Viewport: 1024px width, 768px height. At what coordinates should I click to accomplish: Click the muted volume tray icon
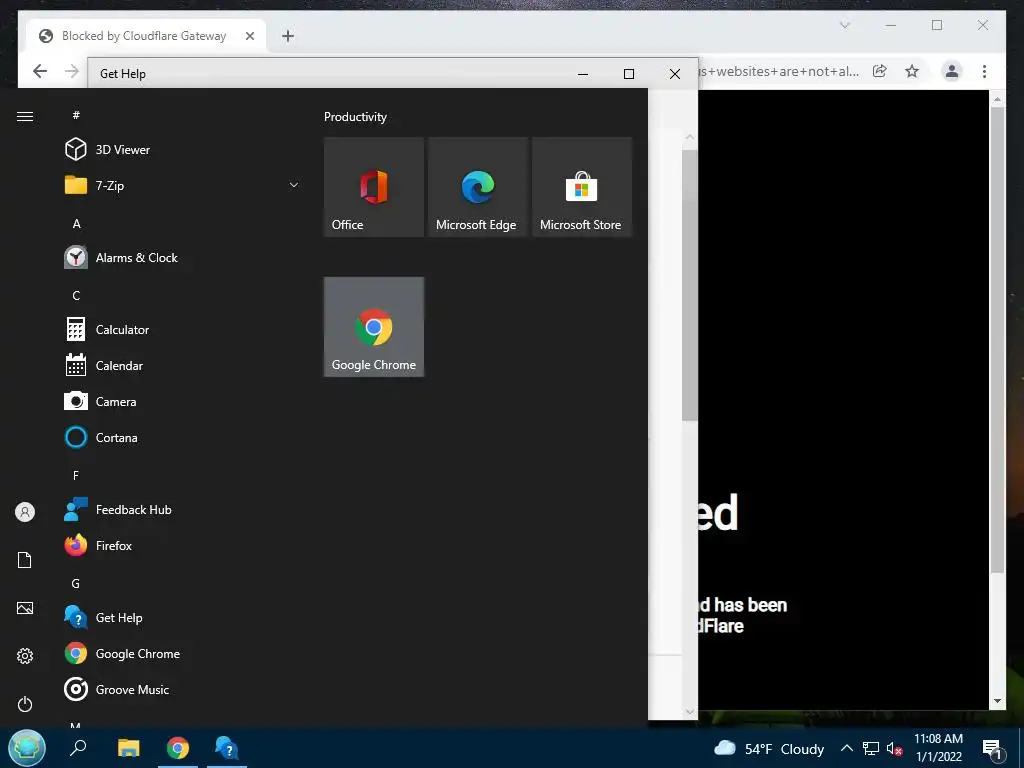894,749
